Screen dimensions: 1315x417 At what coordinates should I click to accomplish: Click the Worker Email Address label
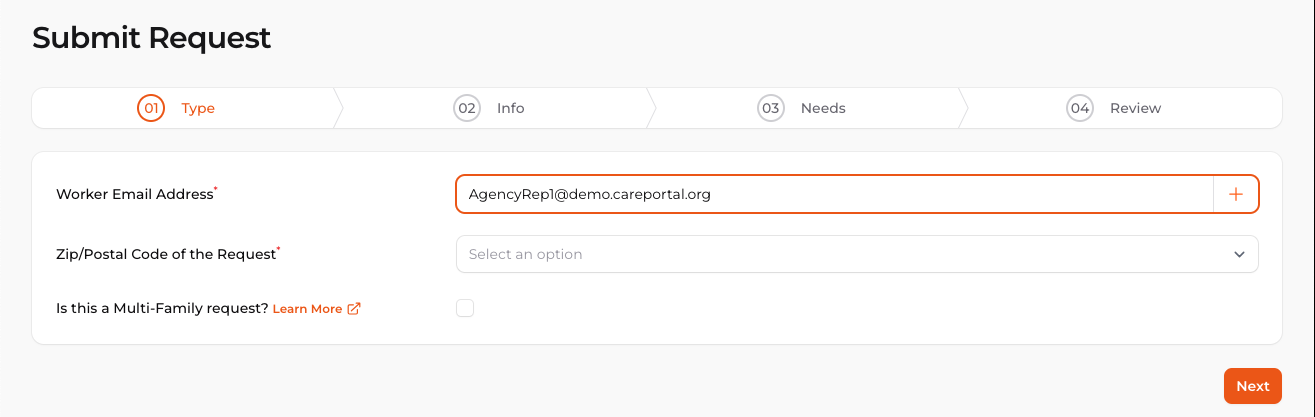click(135, 194)
